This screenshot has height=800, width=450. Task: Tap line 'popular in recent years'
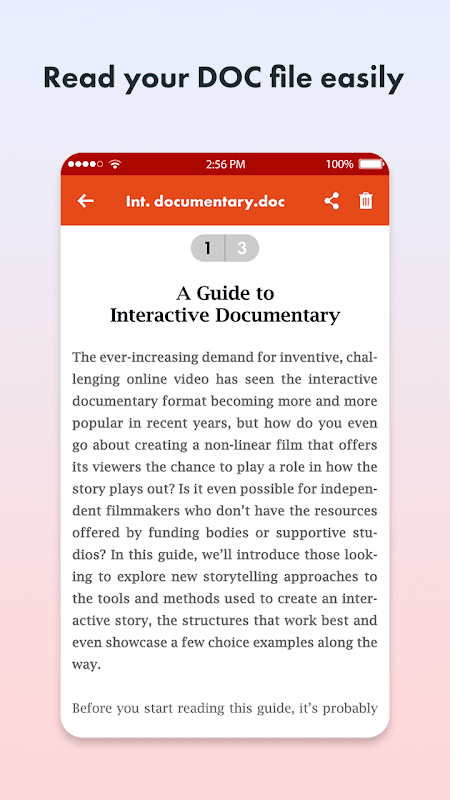224,423
